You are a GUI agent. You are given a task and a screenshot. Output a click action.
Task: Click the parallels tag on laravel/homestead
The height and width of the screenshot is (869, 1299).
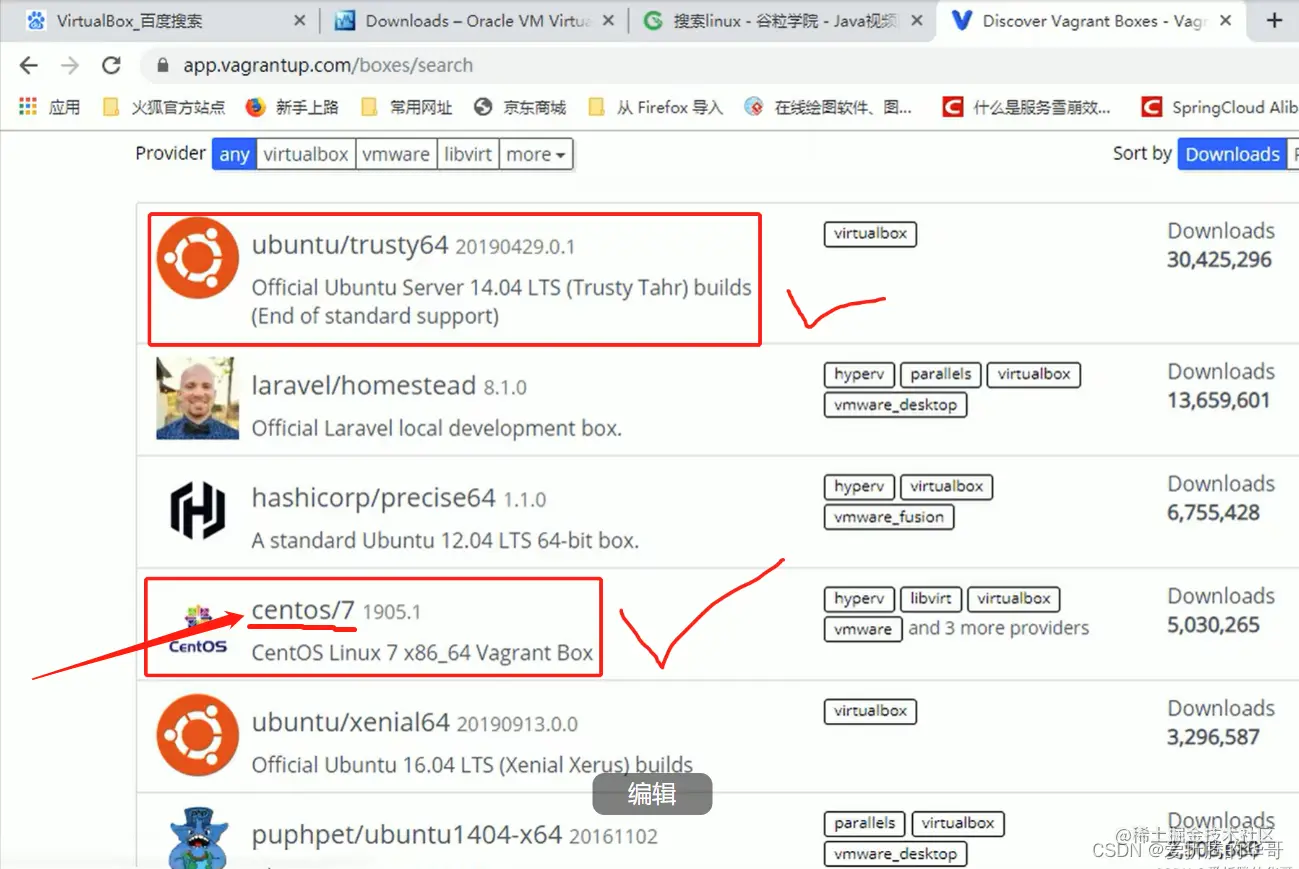pos(940,374)
